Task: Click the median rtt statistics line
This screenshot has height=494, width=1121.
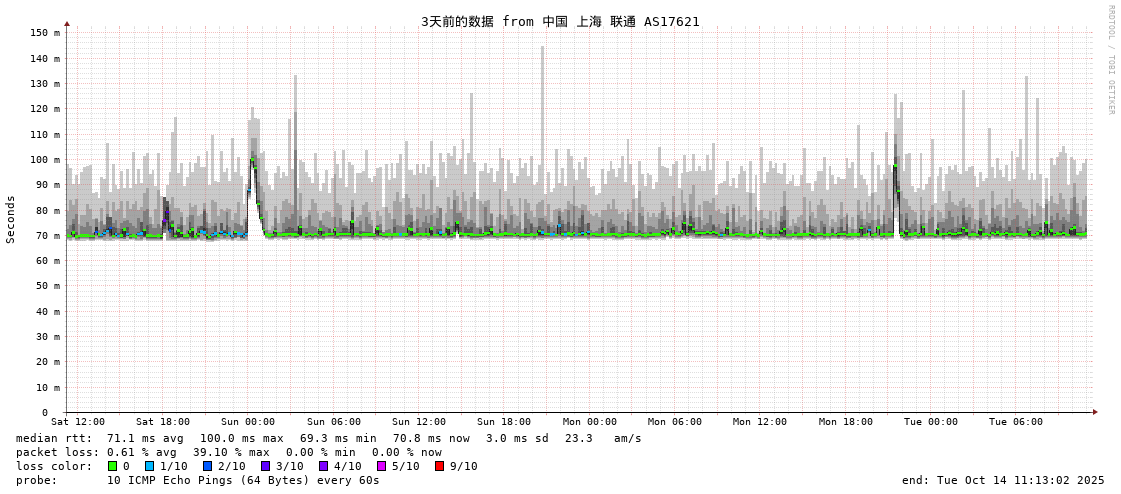Action: click(328, 438)
